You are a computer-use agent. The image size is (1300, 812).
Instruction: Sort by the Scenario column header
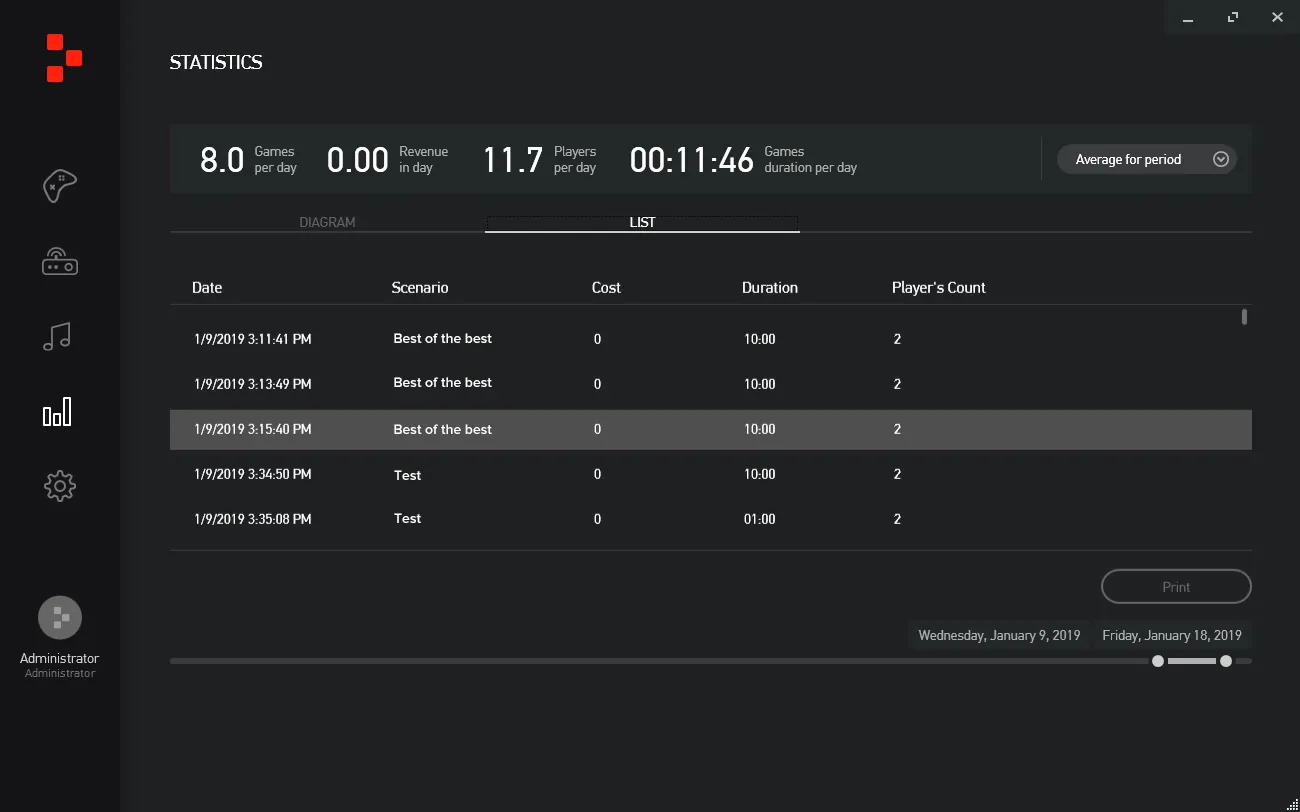pyautogui.click(x=420, y=287)
